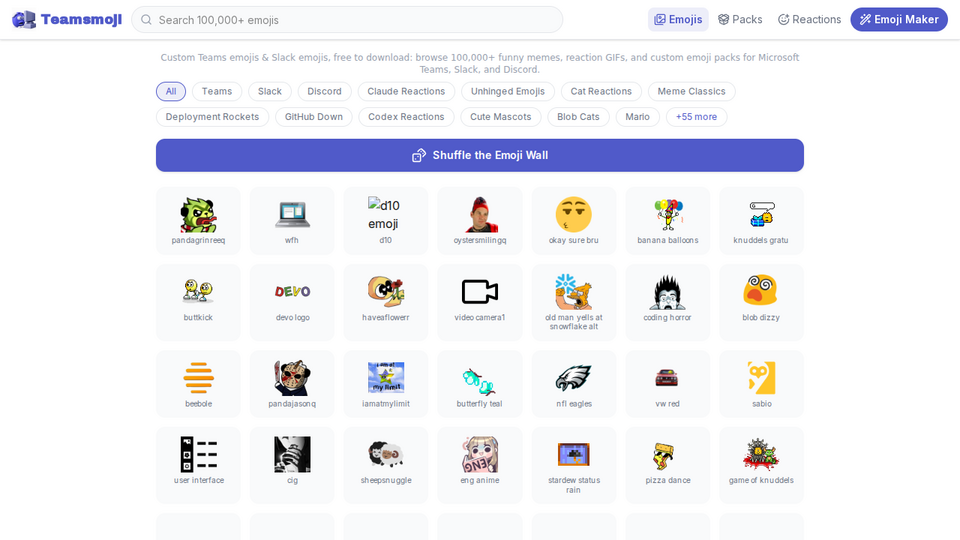Select the Meme Classics filter
Screen dimensions: 960x540
pyautogui.click(x=691, y=91)
